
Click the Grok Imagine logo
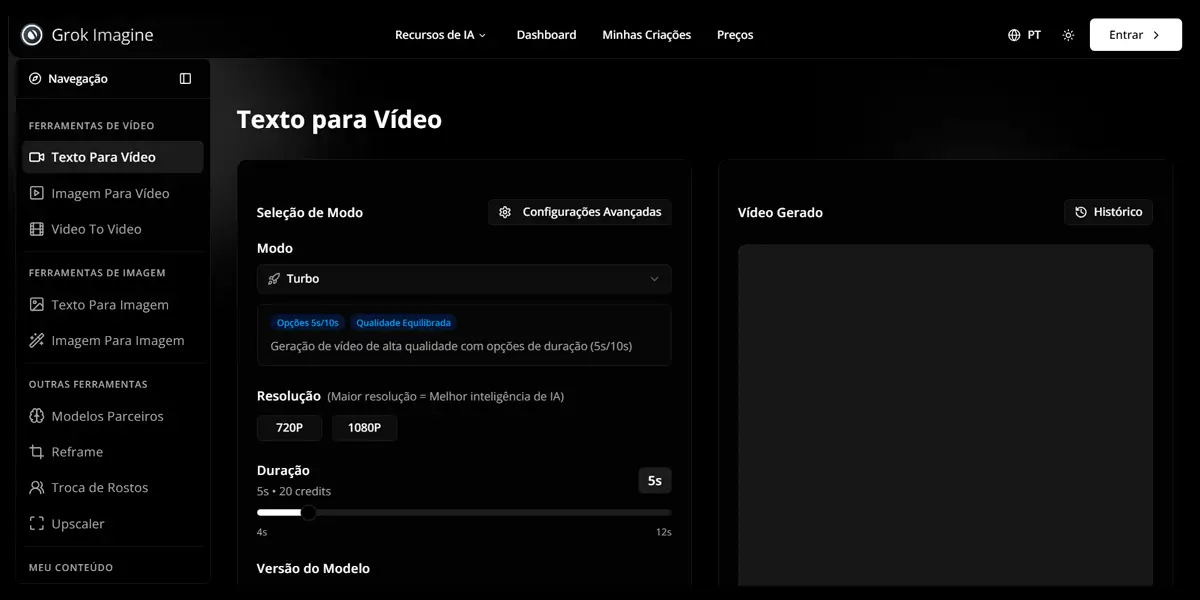[86, 34]
